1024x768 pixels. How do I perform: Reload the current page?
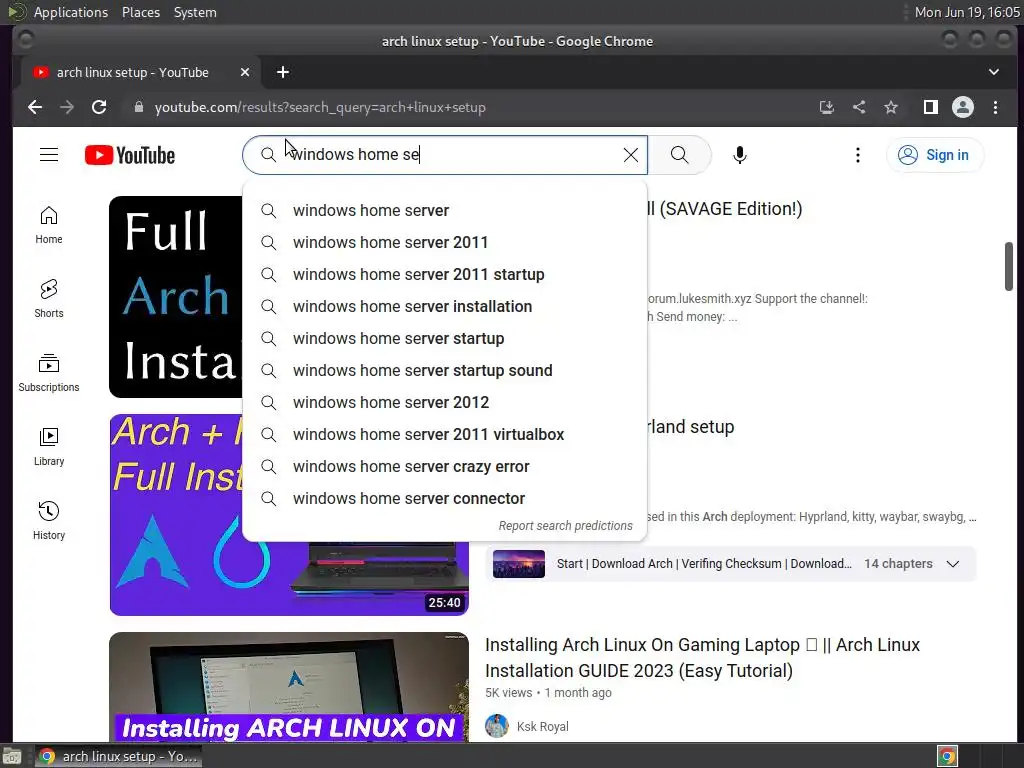pos(99,107)
